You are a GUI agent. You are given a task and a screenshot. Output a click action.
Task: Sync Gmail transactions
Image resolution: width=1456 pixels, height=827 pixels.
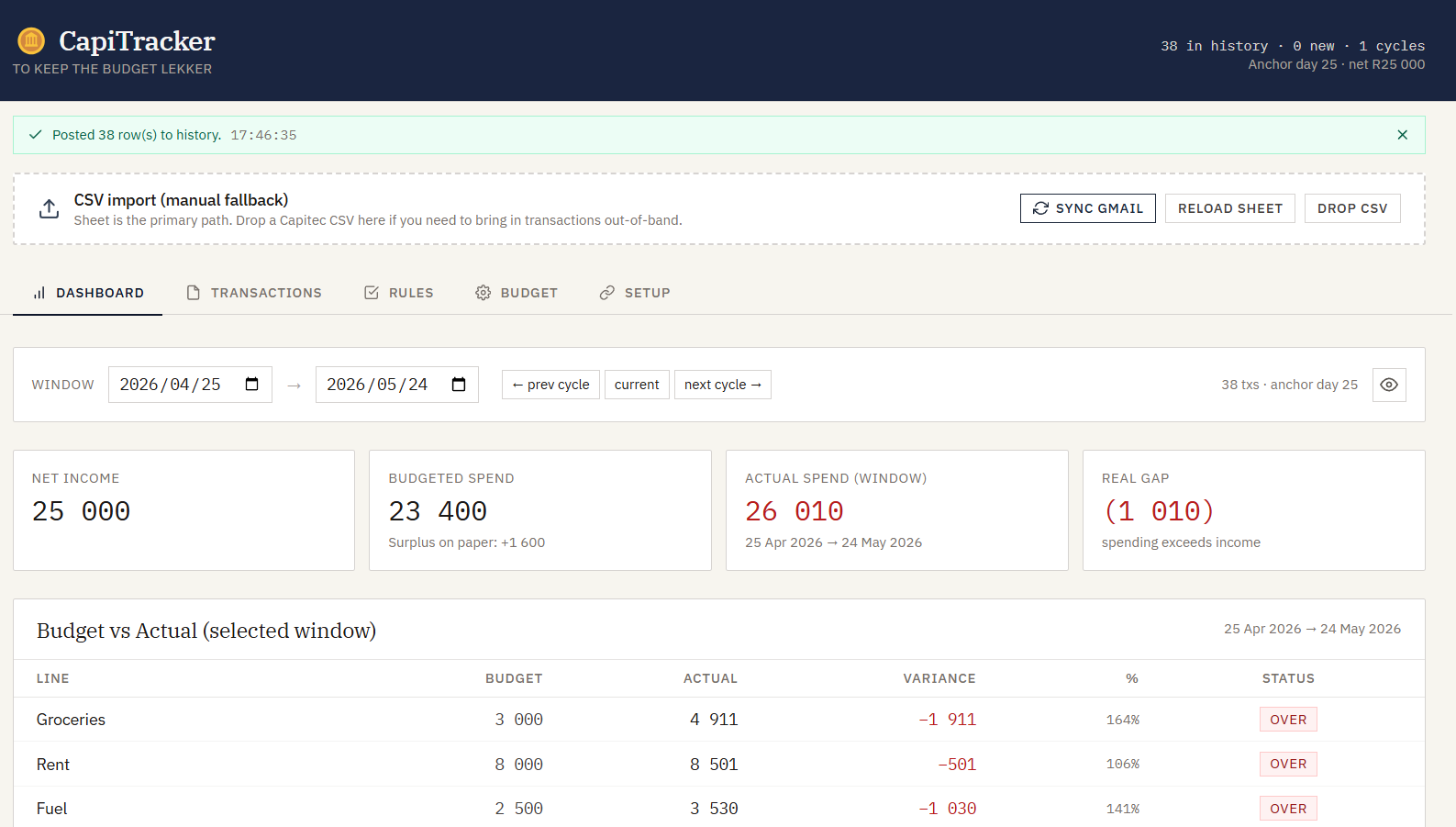click(1087, 208)
